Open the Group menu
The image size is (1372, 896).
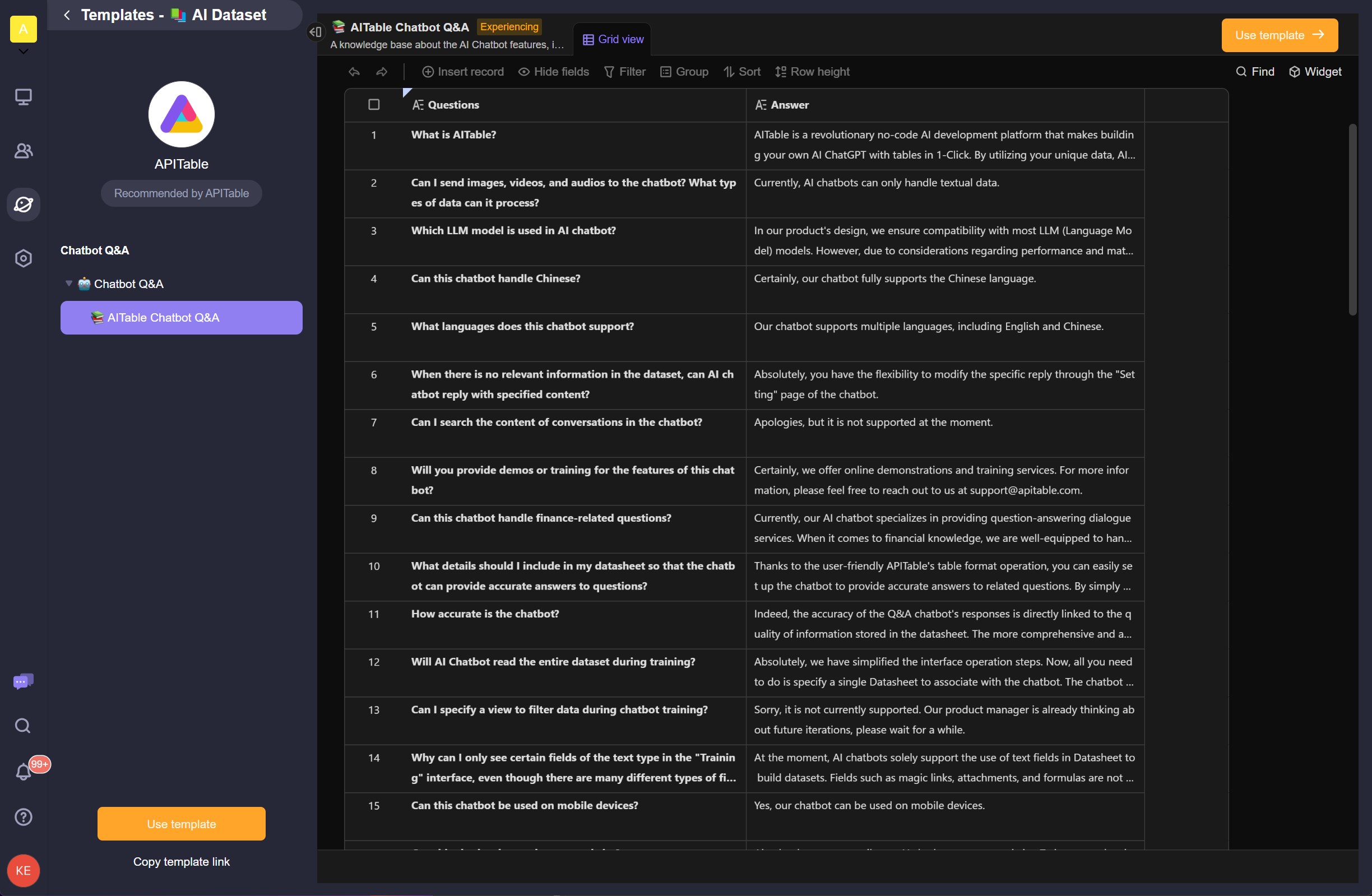684,72
